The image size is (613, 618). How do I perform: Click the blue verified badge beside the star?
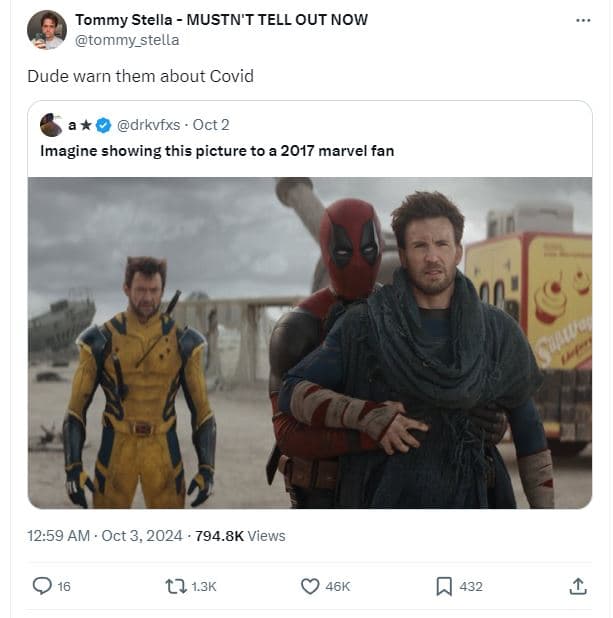(x=104, y=125)
